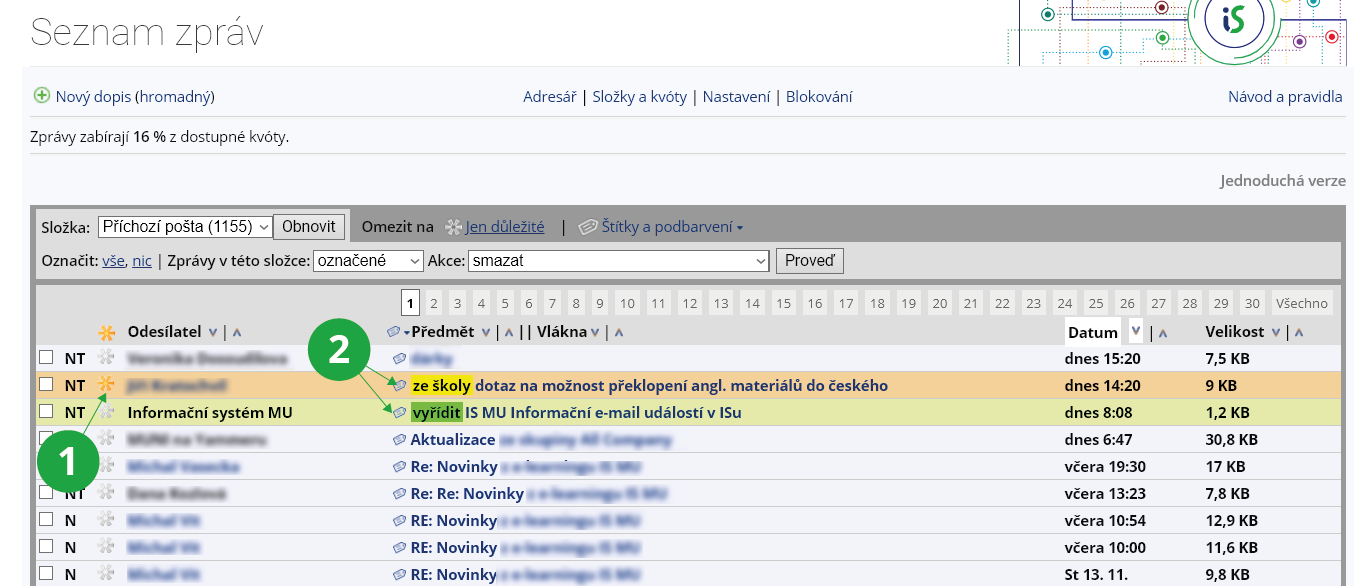
Task: Open the Složka folder dropdown 'Příchozí pošta (1155)'
Action: coord(184,227)
